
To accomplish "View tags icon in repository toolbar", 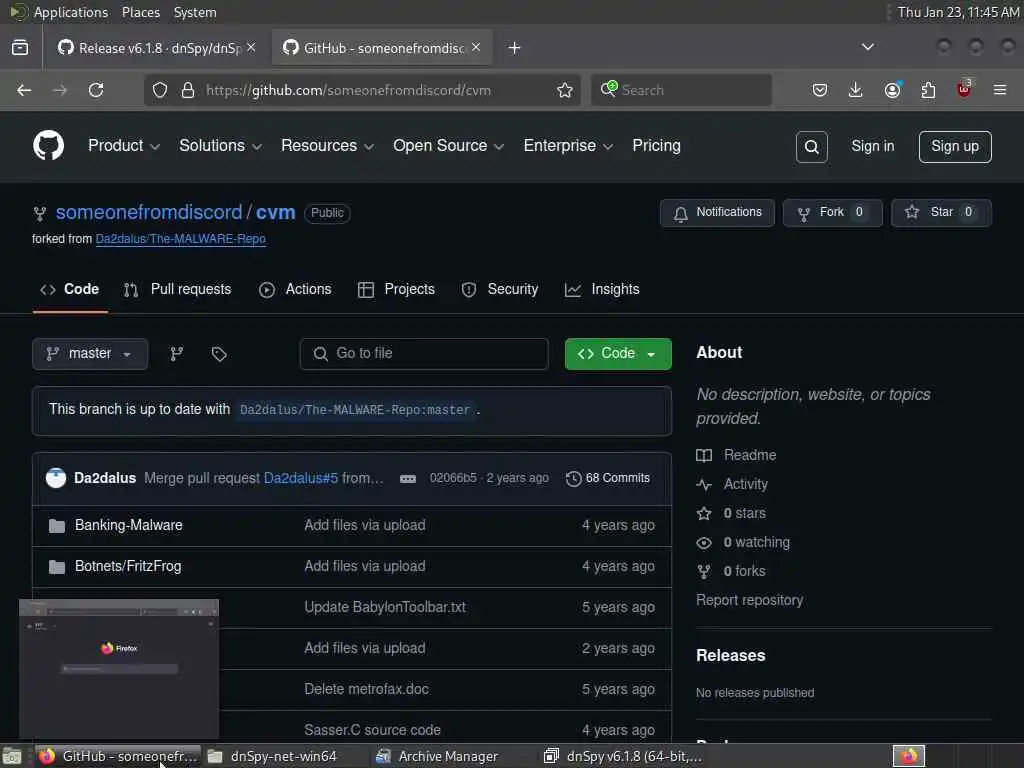I will (219, 354).
